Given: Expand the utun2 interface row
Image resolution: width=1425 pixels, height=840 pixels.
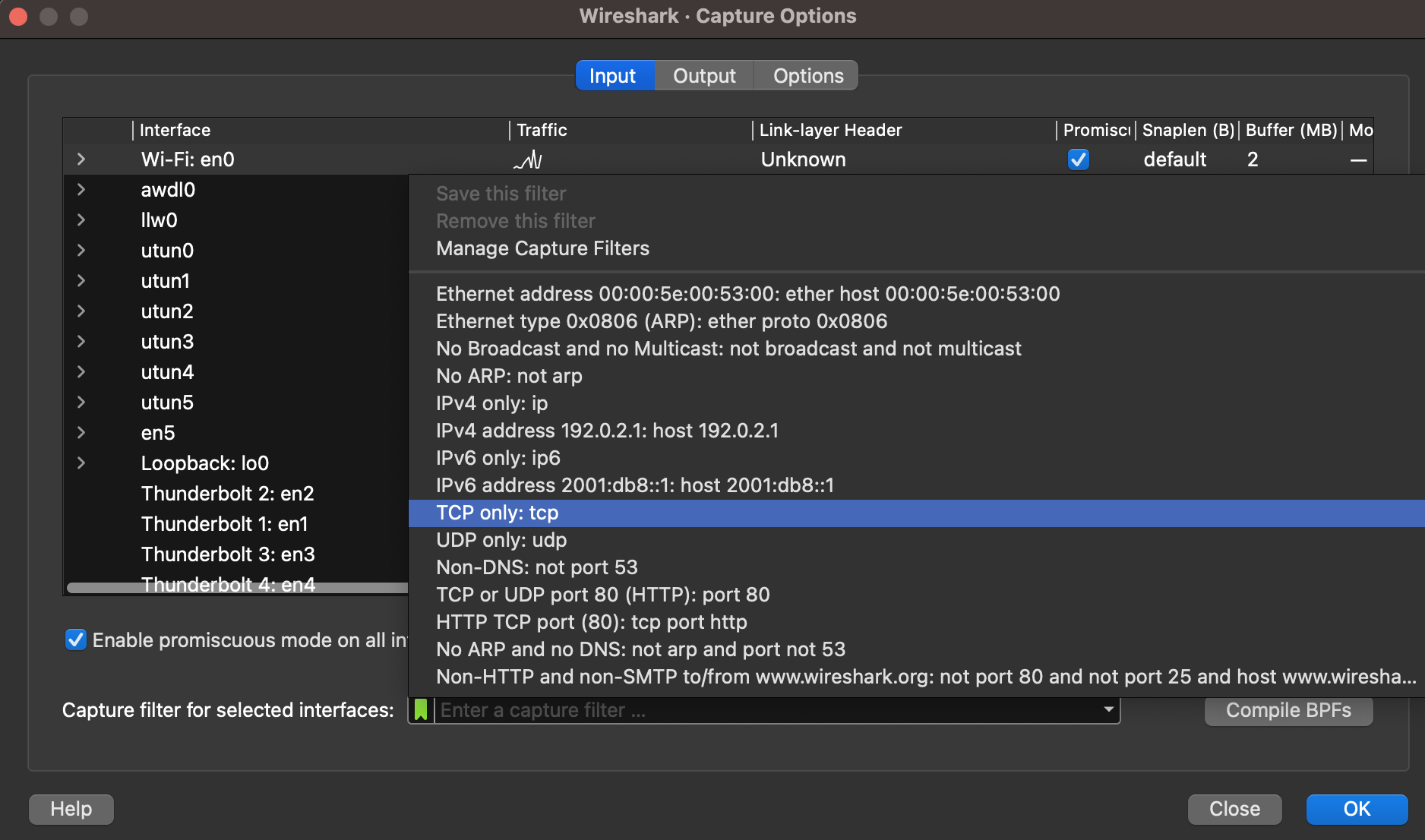Looking at the screenshot, I should pyautogui.click(x=81, y=311).
